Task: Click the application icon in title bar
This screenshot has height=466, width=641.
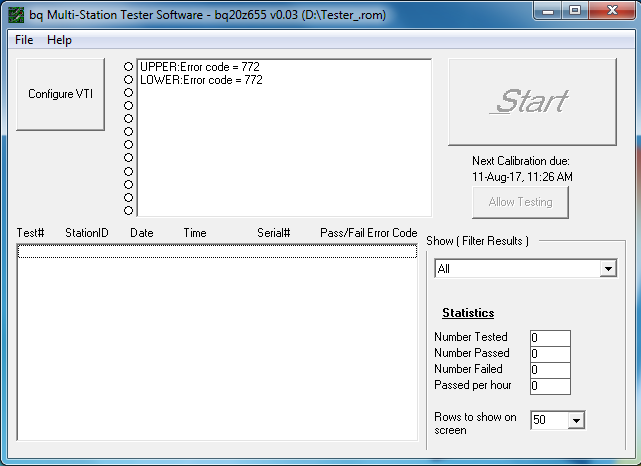Action: pos(16,16)
